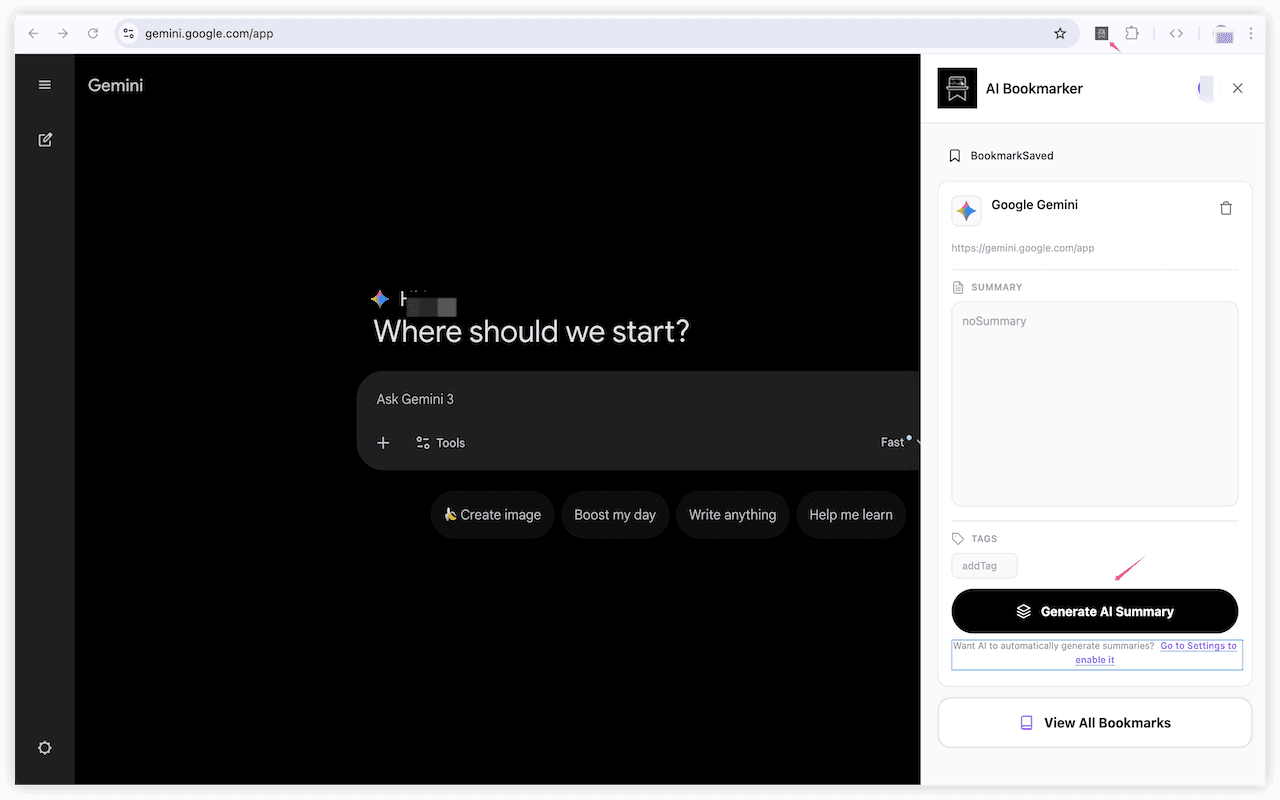Viewport: 1280px width, 800px height.
Task: Click the BookmarkSaved bookmark icon
Action: [955, 155]
